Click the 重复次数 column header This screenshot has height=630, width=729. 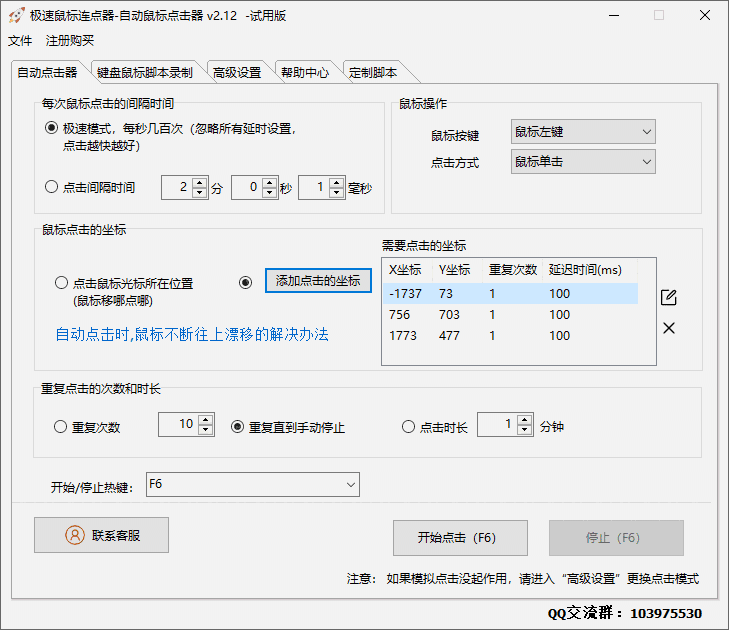pos(512,270)
